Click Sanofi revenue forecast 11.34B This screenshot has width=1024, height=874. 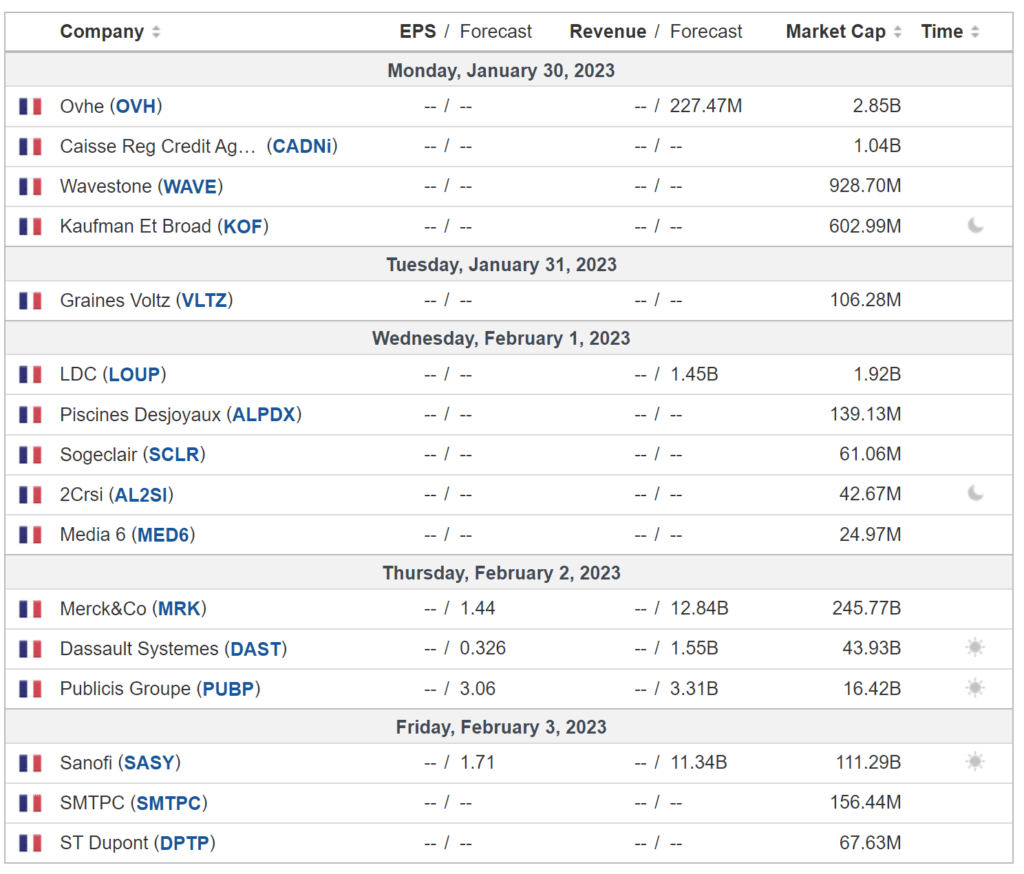tap(699, 762)
